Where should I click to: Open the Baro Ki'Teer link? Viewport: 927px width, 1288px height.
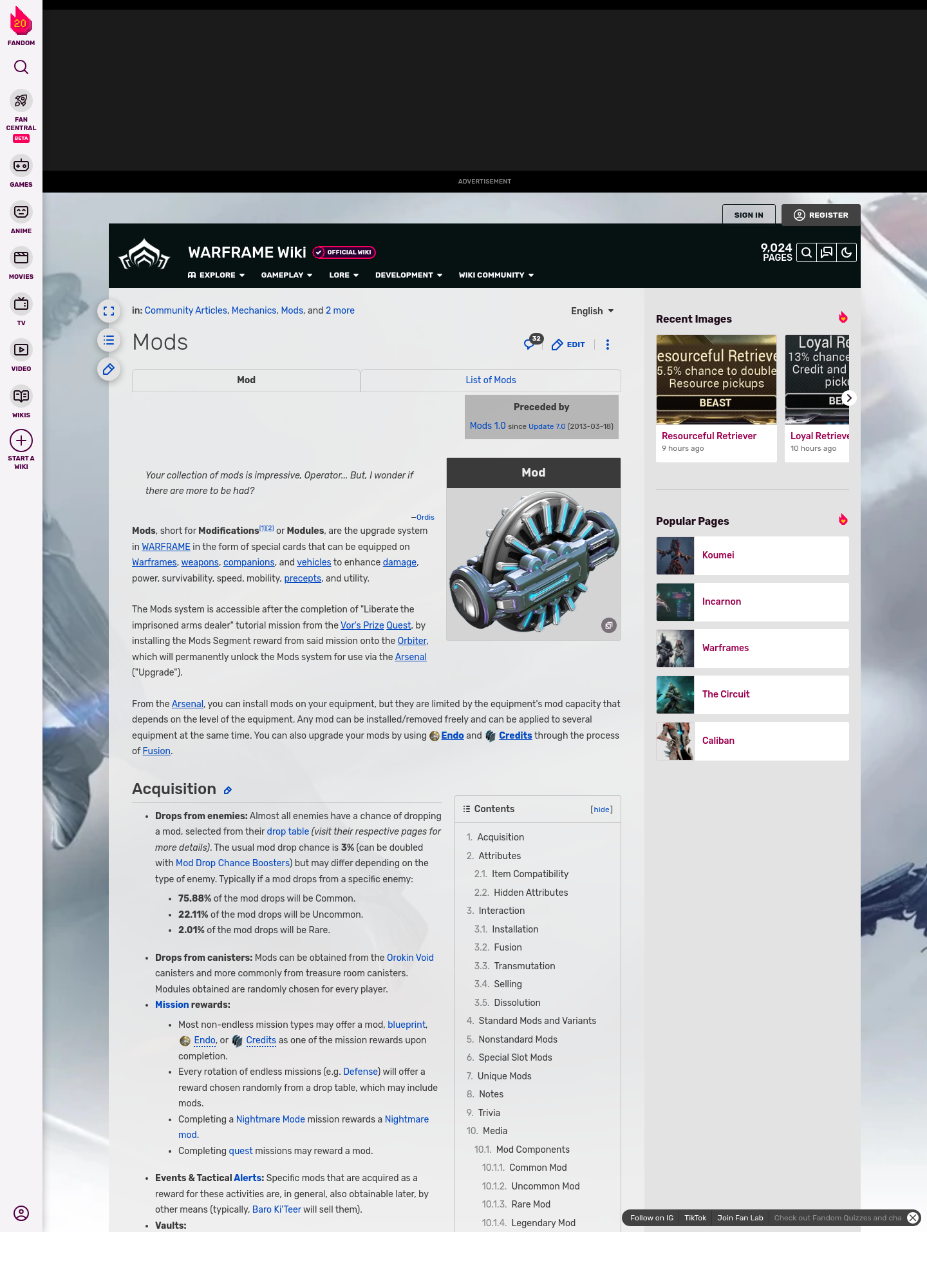tap(277, 1209)
